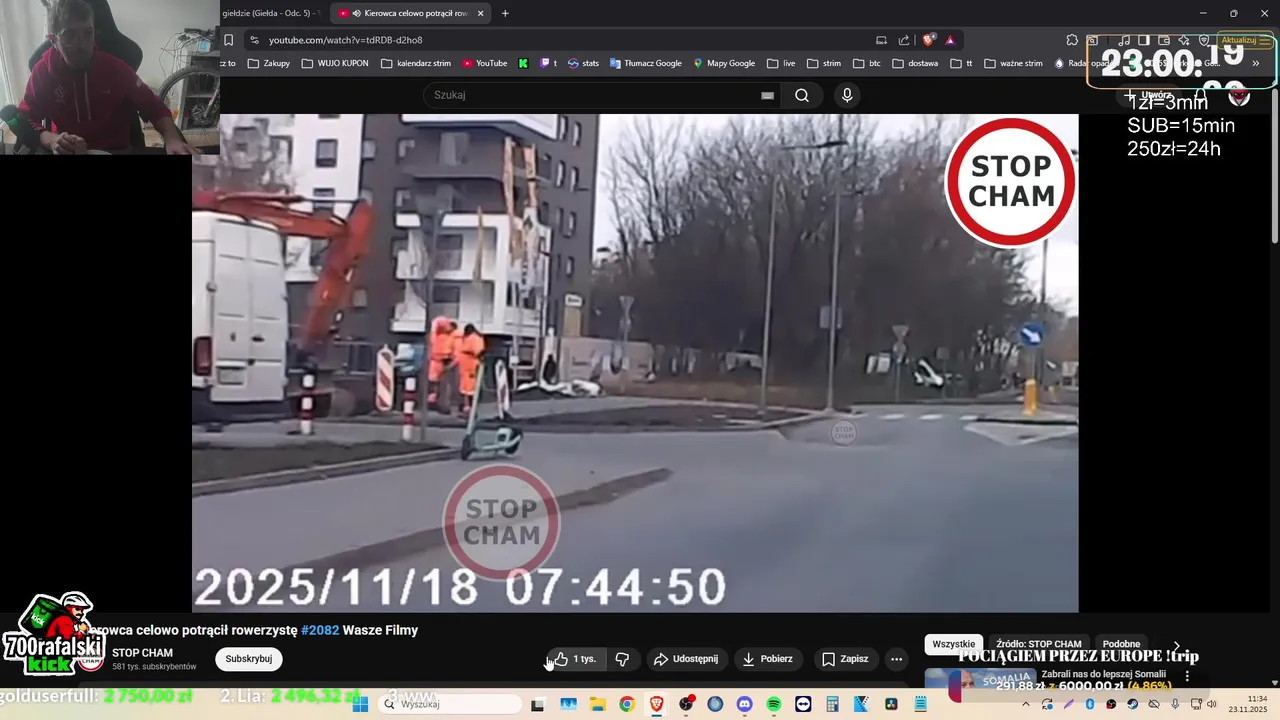Image resolution: width=1280 pixels, height=720 pixels.
Task: Open the STOP CHAM channel name link
Action: [x=142, y=653]
